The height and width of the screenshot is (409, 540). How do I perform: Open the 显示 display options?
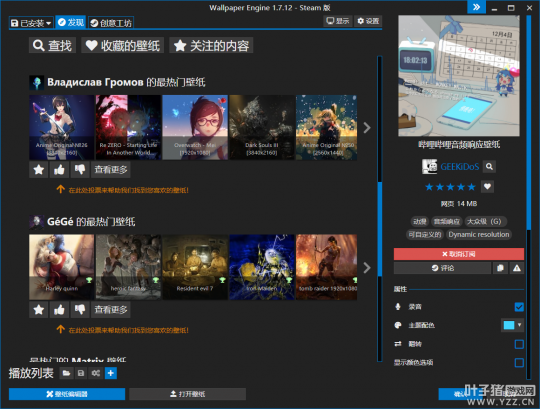coord(338,21)
